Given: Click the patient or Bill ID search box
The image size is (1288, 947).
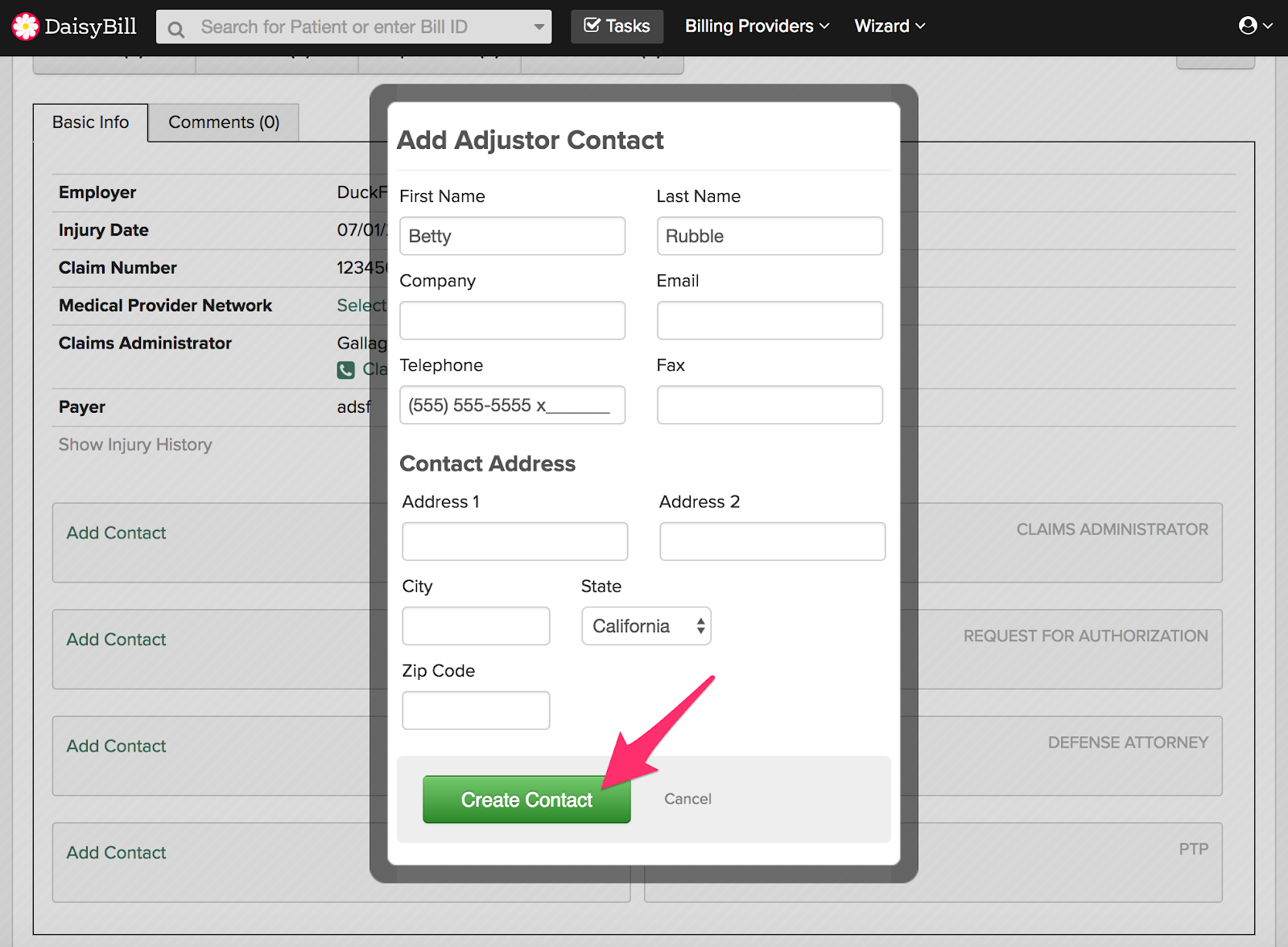Looking at the screenshot, I should coord(354,27).
